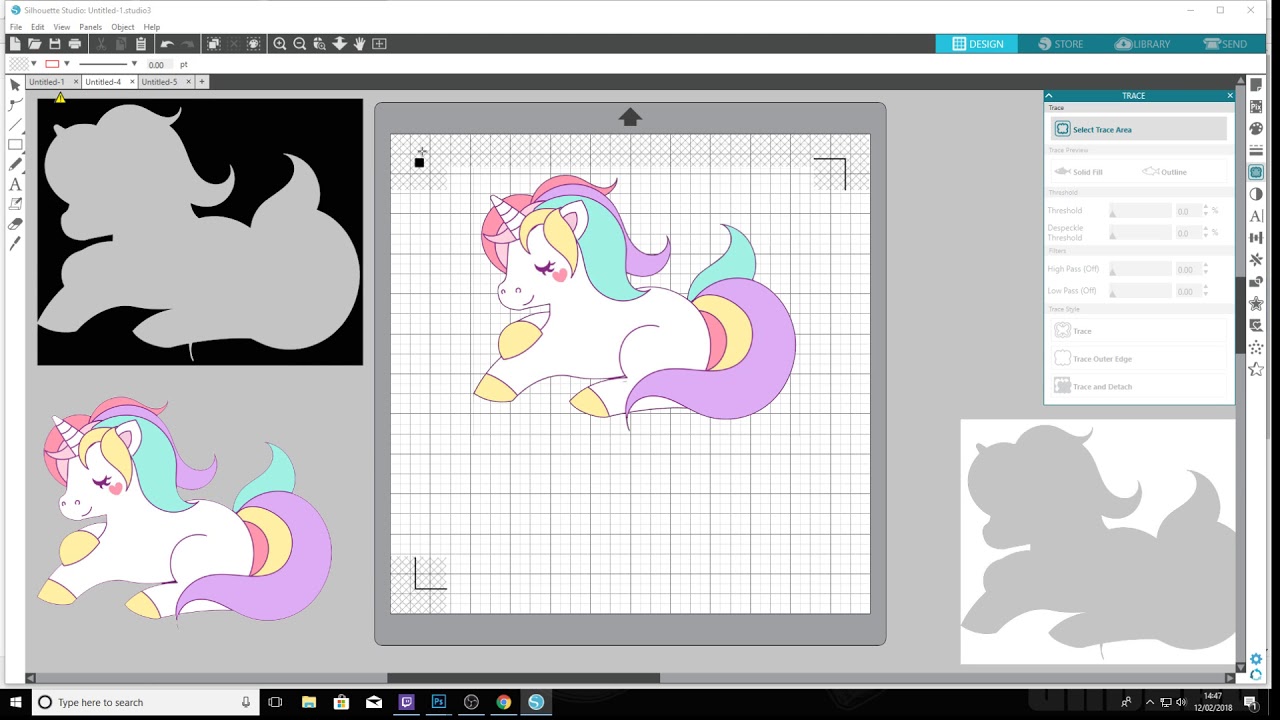Open the View menu
1280x720 pixels.
[x=61, y=27]
